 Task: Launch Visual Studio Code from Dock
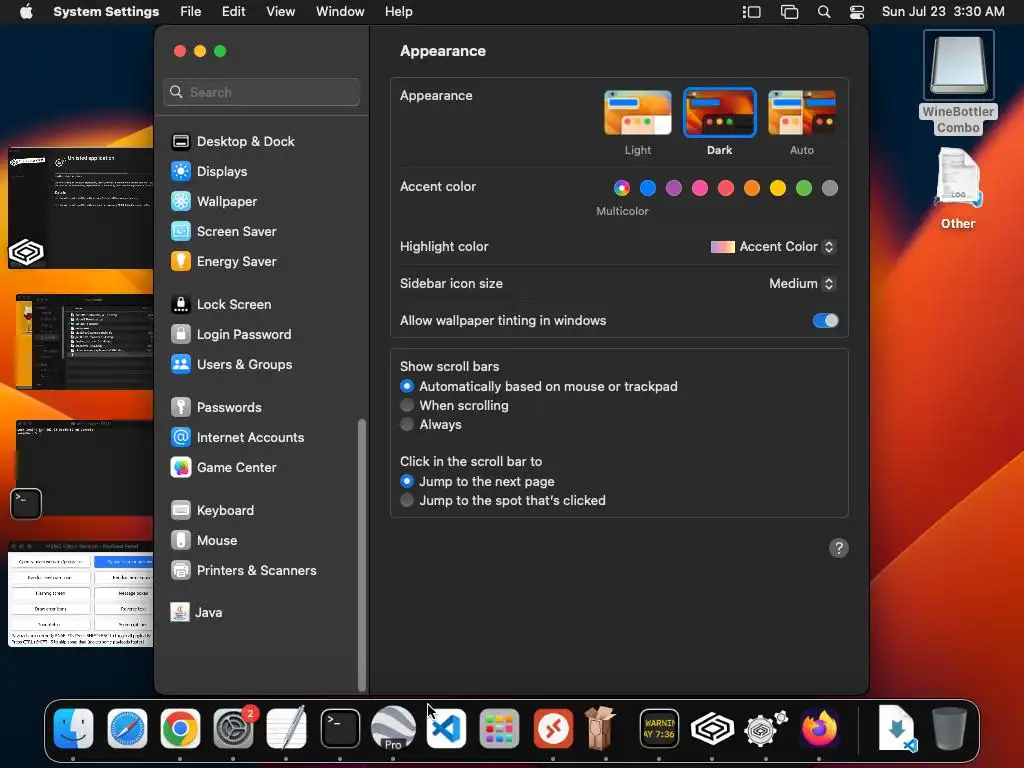[x=447, y=728]
